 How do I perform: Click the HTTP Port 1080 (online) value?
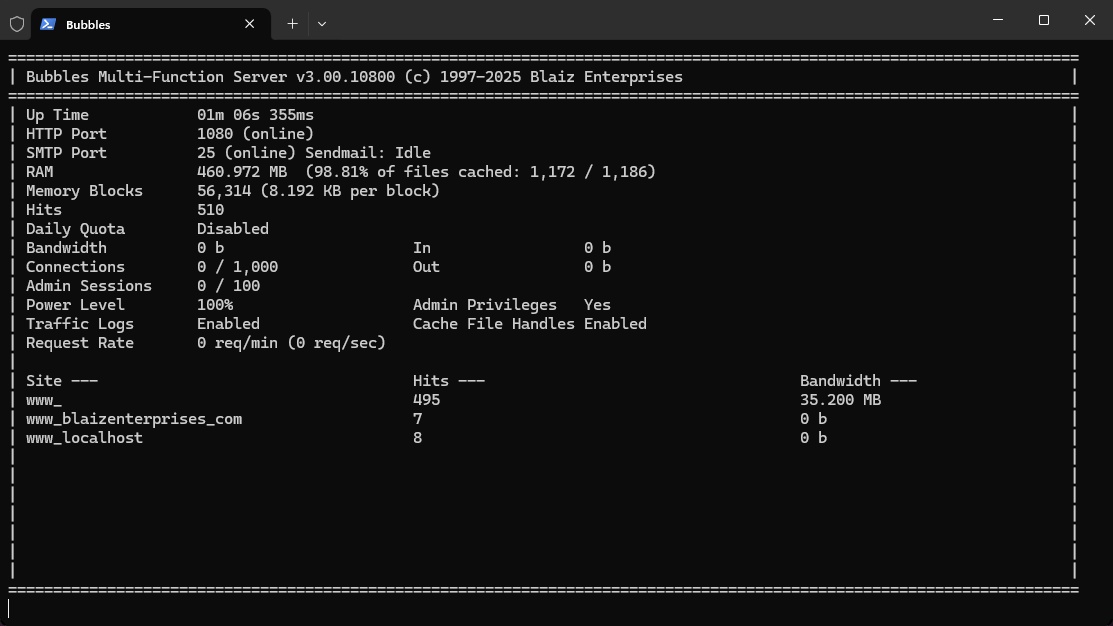(x=255, y=134)
